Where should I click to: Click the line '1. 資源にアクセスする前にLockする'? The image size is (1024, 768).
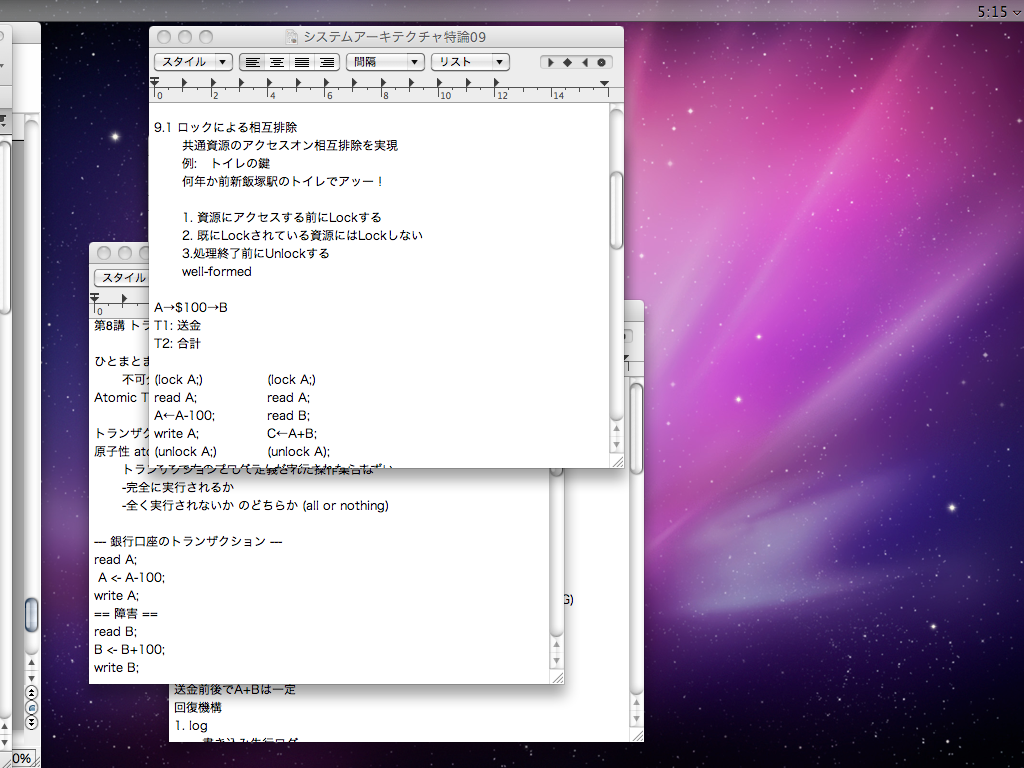pyautogui.click(x=281, y=217)
